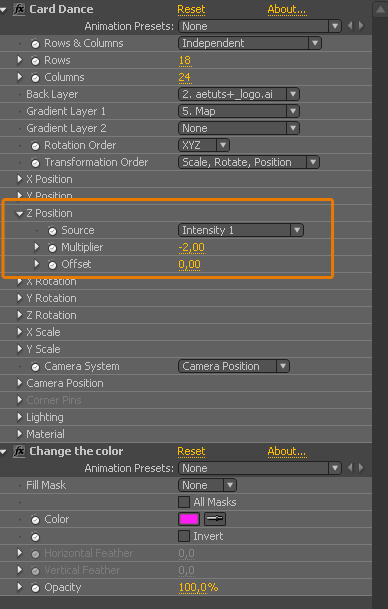Select the Color eyedropper tool

[215, 519]
